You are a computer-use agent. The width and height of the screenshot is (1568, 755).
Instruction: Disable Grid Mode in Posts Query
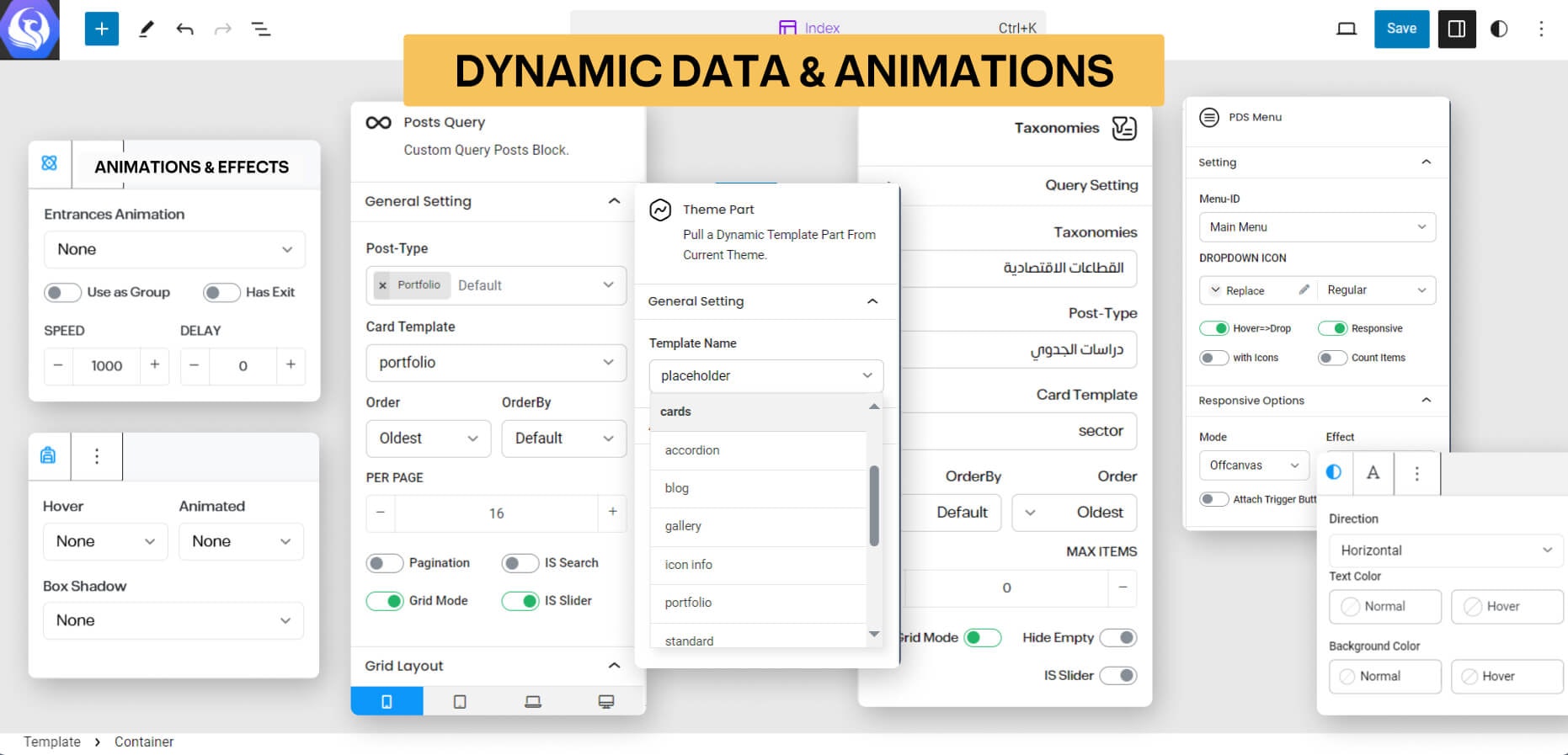pos(385,601)
